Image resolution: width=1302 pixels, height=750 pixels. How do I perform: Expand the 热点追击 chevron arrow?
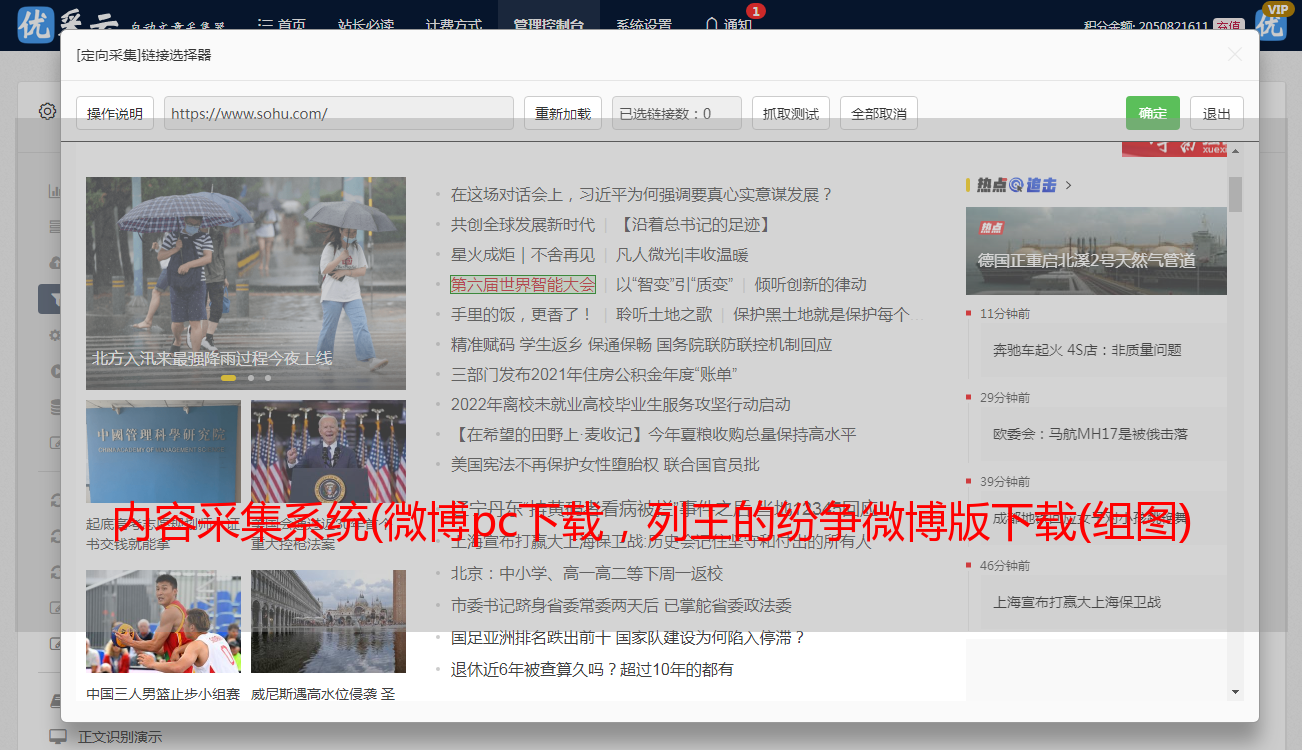coord(1069,185)
